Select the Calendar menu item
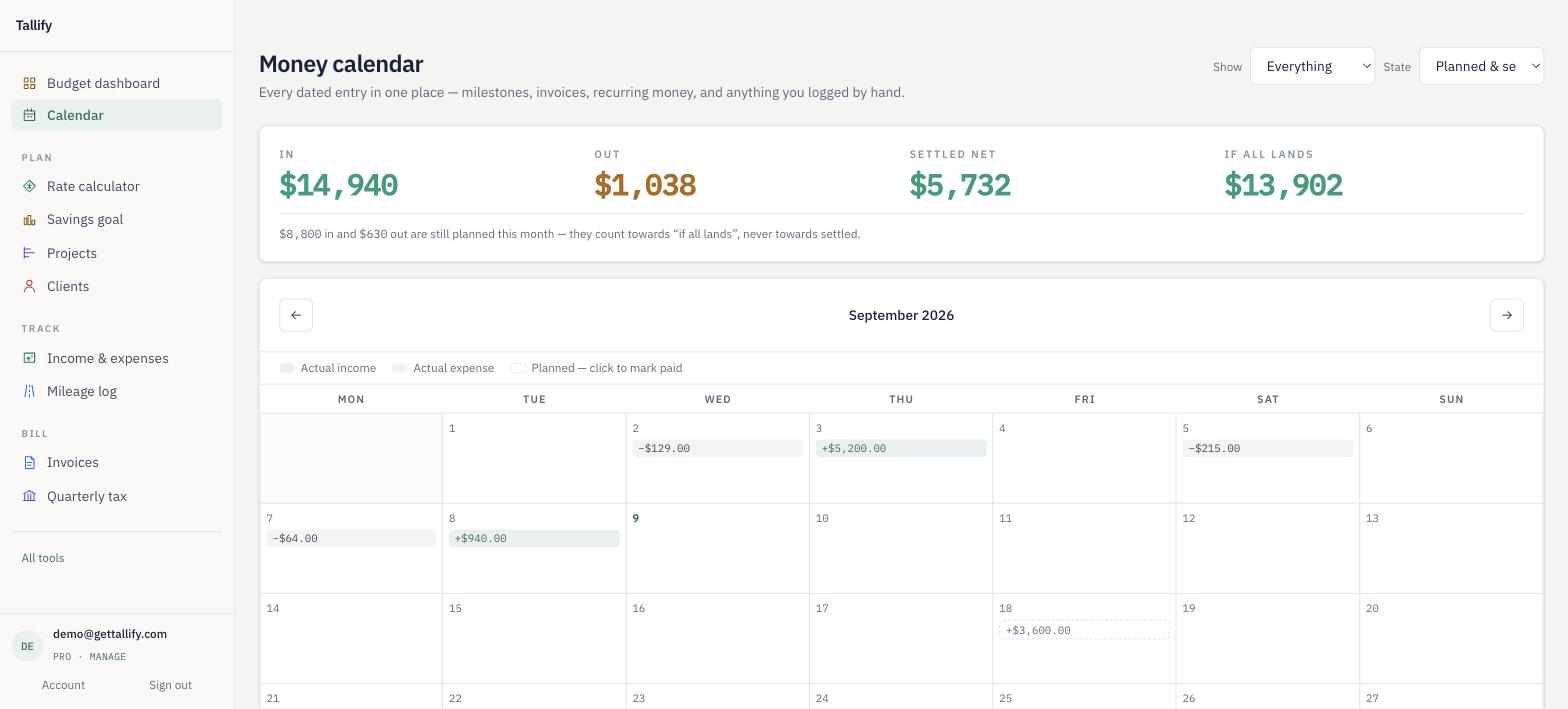Screen dimensions: 1568x709 click(x=117, y=115)
